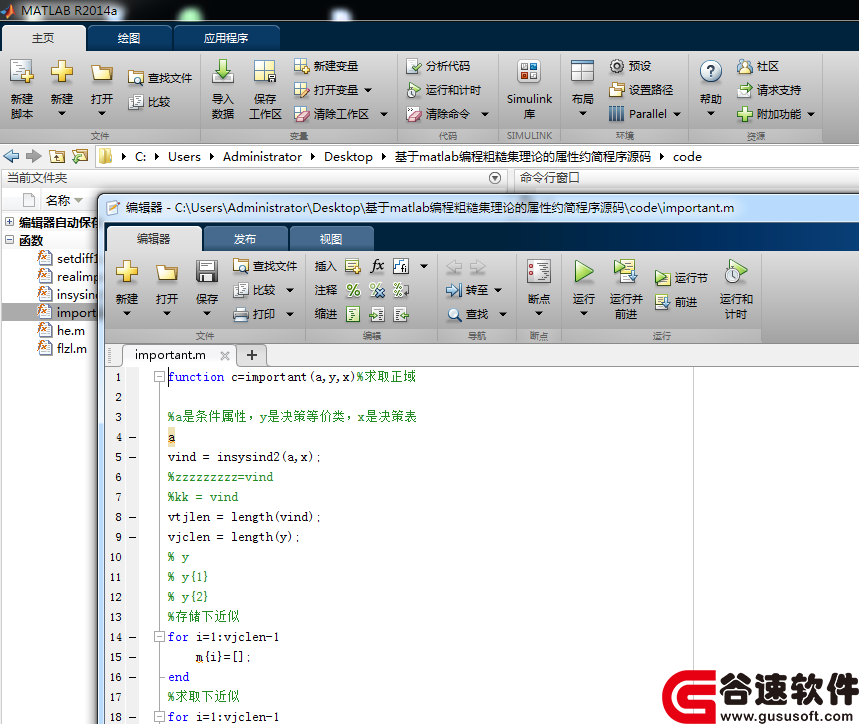
Task: Click Advance (前进) in editor run group
Action: tap(676, 302)
